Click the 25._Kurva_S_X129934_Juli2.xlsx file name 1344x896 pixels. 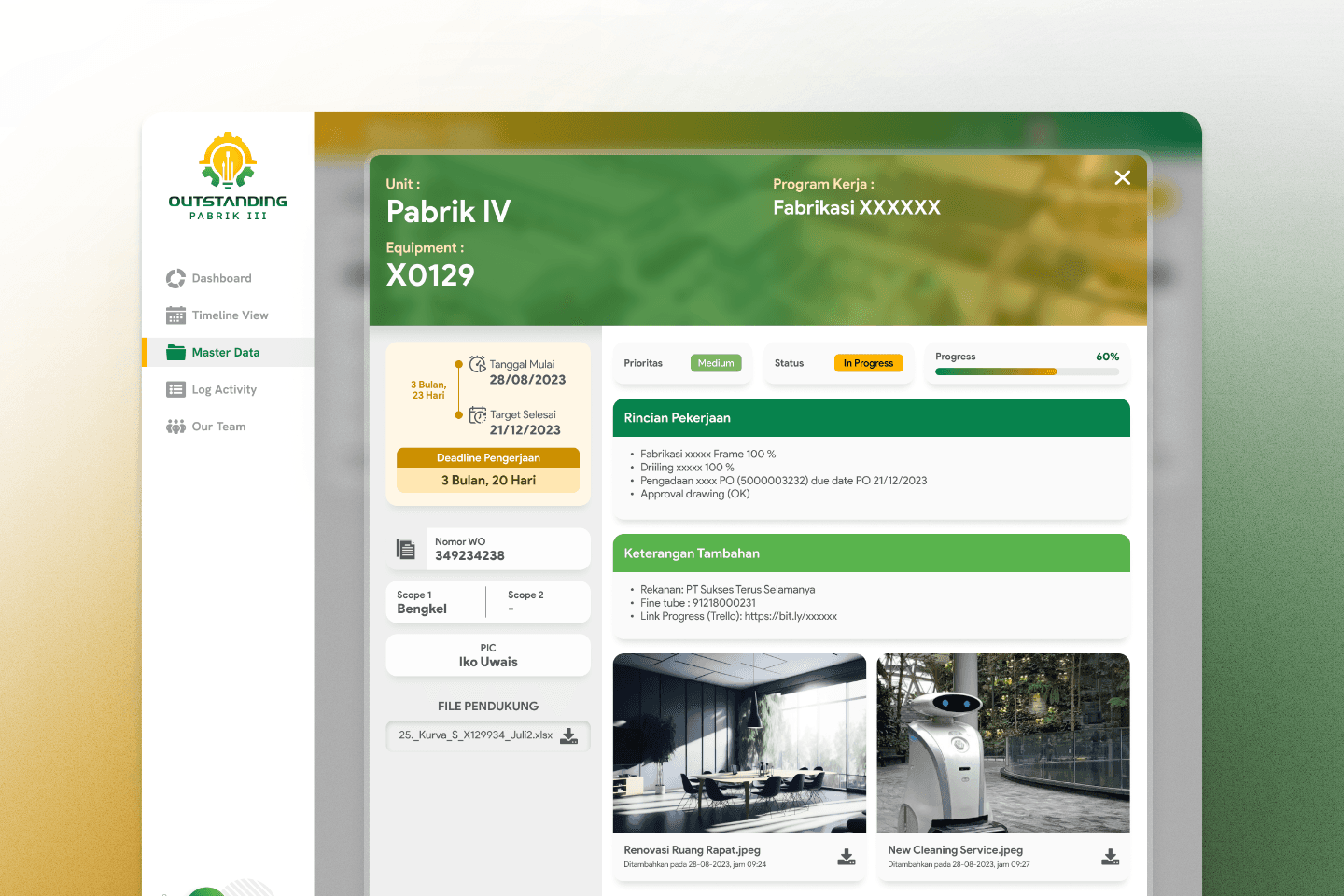(476, 735)
